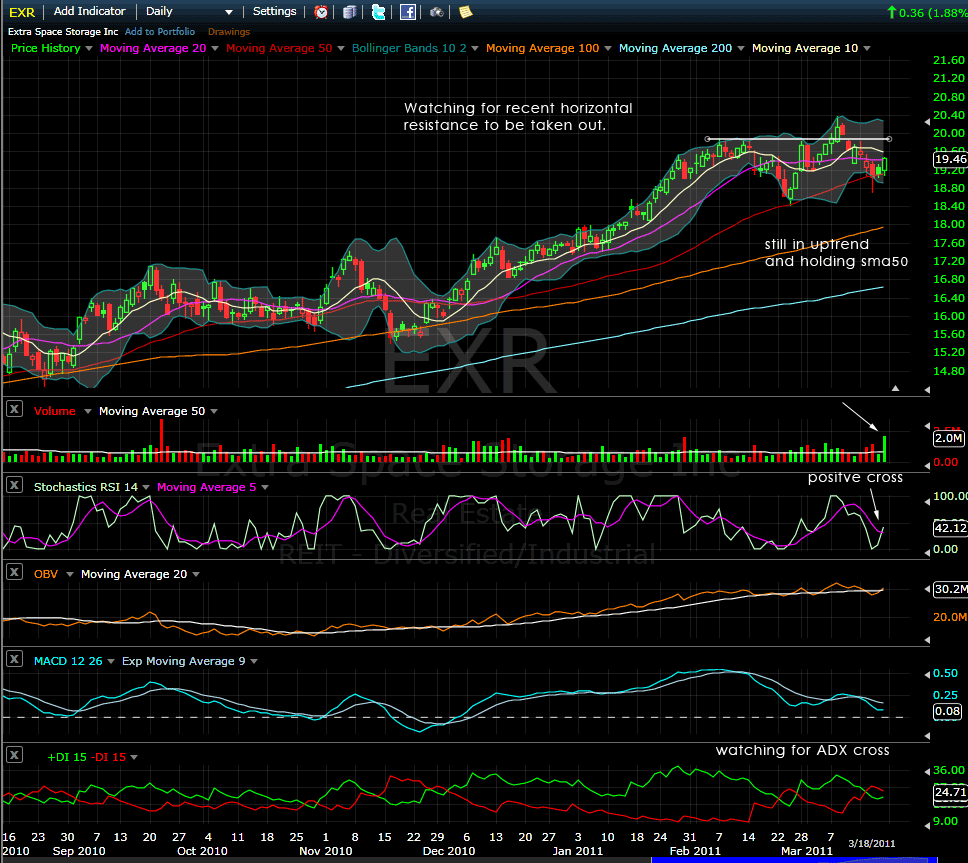Click the red Volume indicator label
This screenshot has height=863, width=968.
(x=55, y=411)
